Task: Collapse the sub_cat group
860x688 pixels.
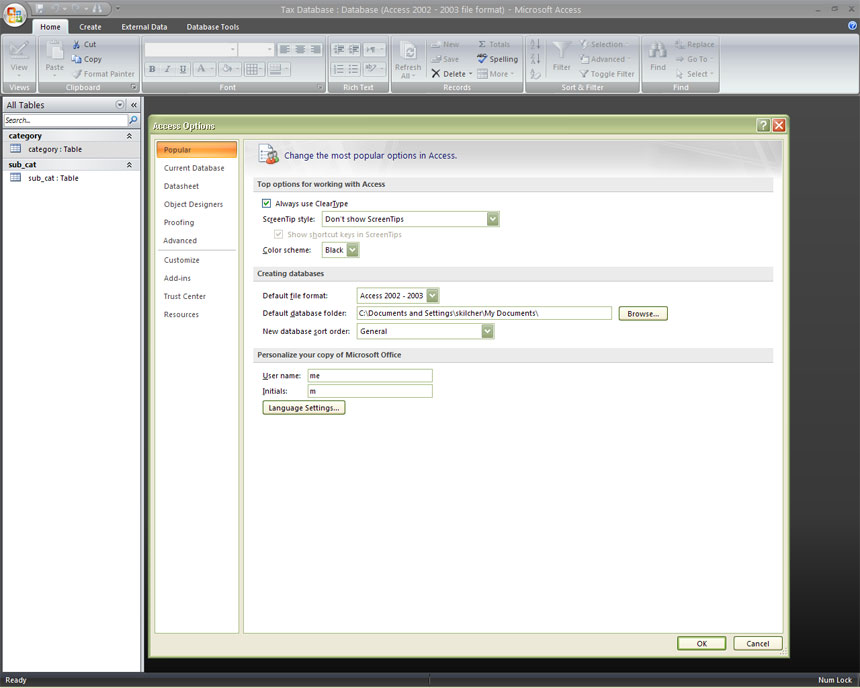Action: pos(129,164)
